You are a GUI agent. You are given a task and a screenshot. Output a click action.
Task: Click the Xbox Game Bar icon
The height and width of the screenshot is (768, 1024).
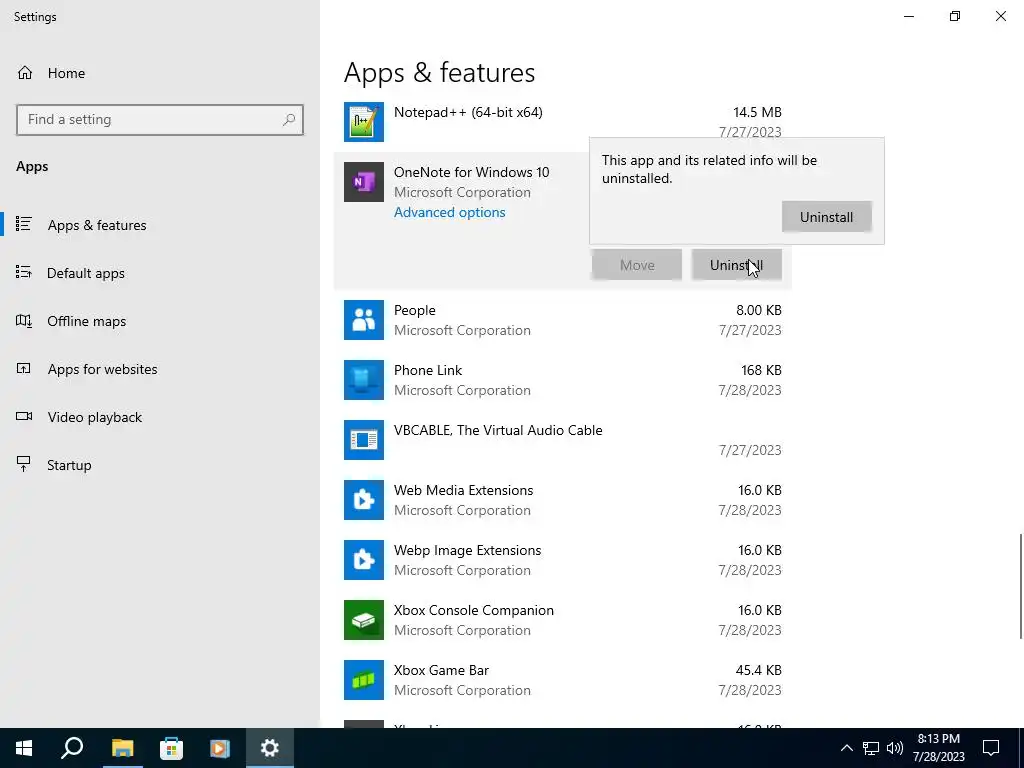click(364, 680)
